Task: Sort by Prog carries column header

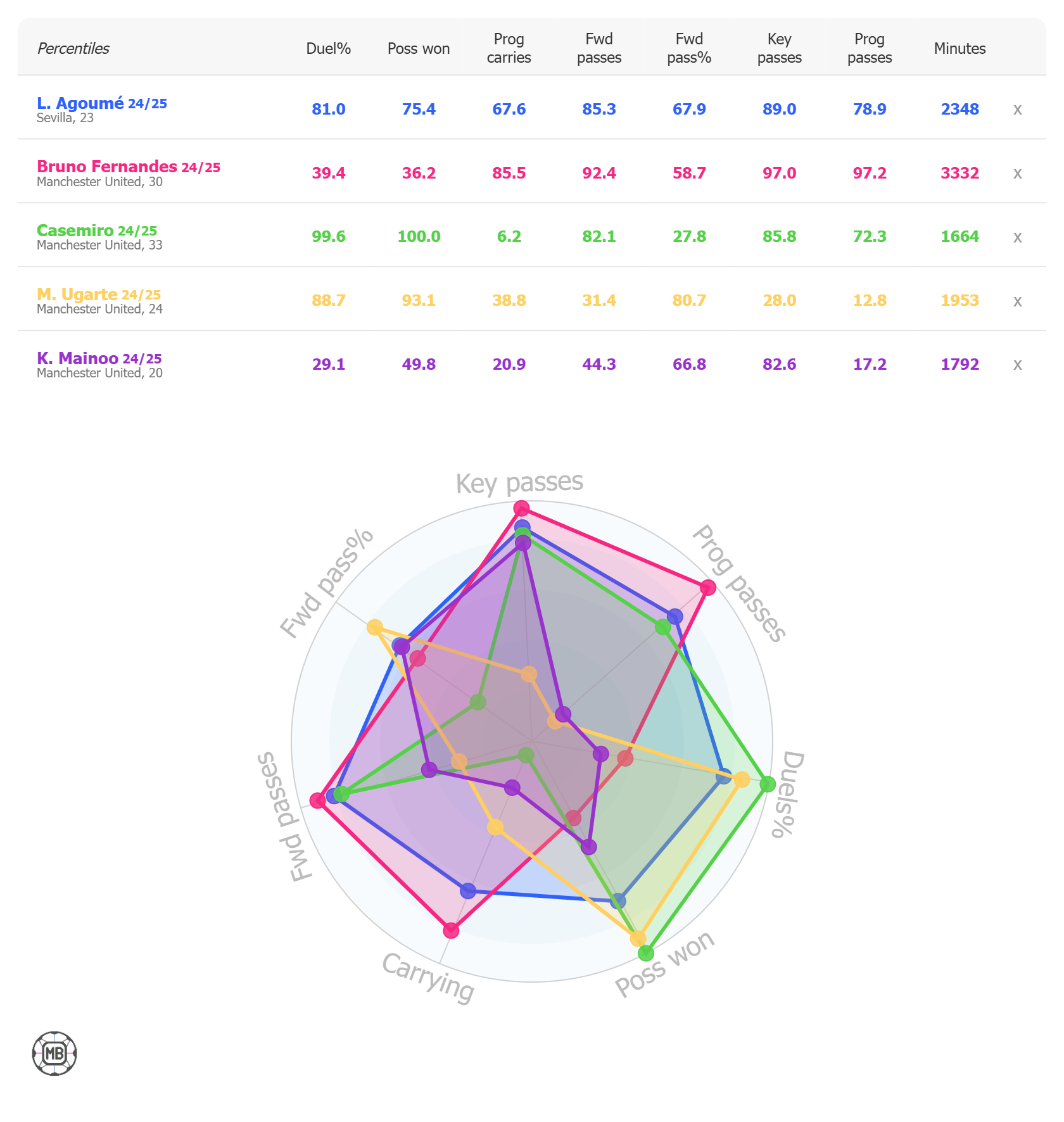Action: tap(509, 48)
